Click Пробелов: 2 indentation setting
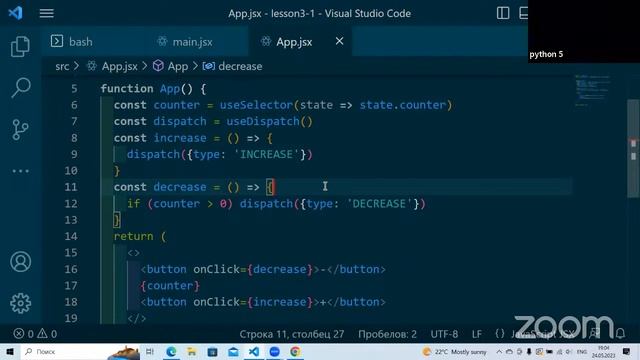The width and height of the screenshot is (640, 360). (387, 334)
